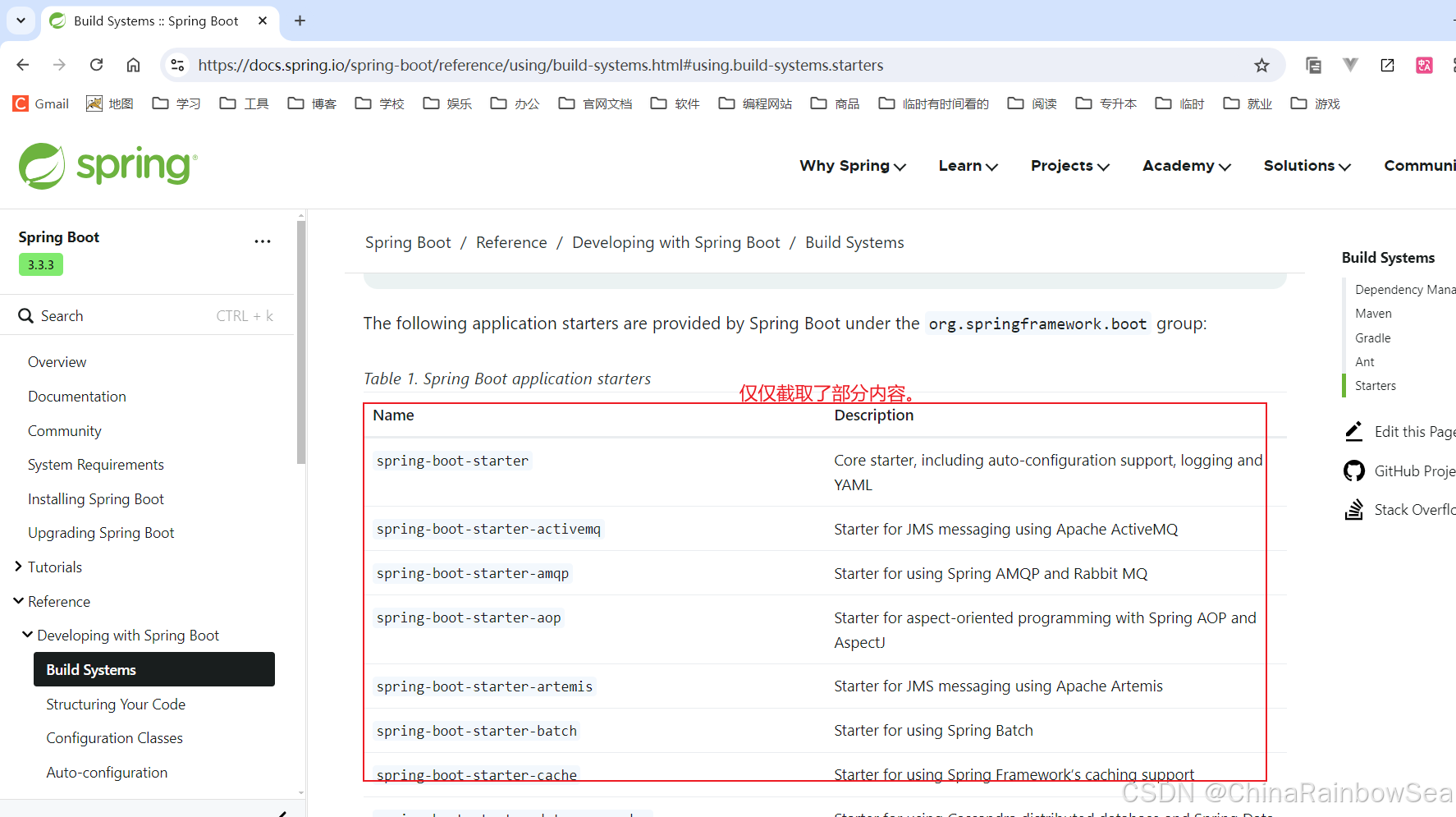The height and width of the screenshot is (817, 1456).
Task: Open the GitHub Project icon link
Action: tap(1353, 471)
